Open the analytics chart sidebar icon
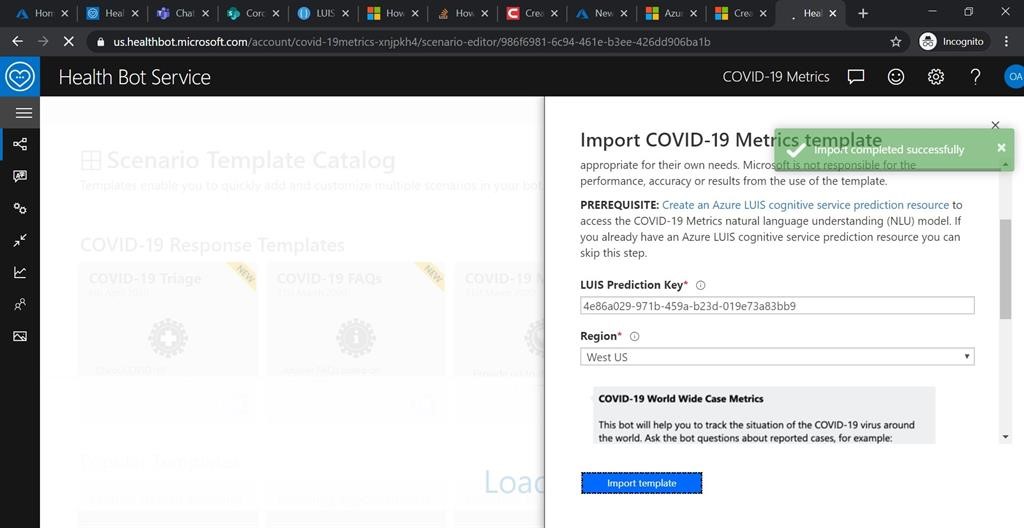Viewport: 1024px width, 528px height. coord(20,272)
